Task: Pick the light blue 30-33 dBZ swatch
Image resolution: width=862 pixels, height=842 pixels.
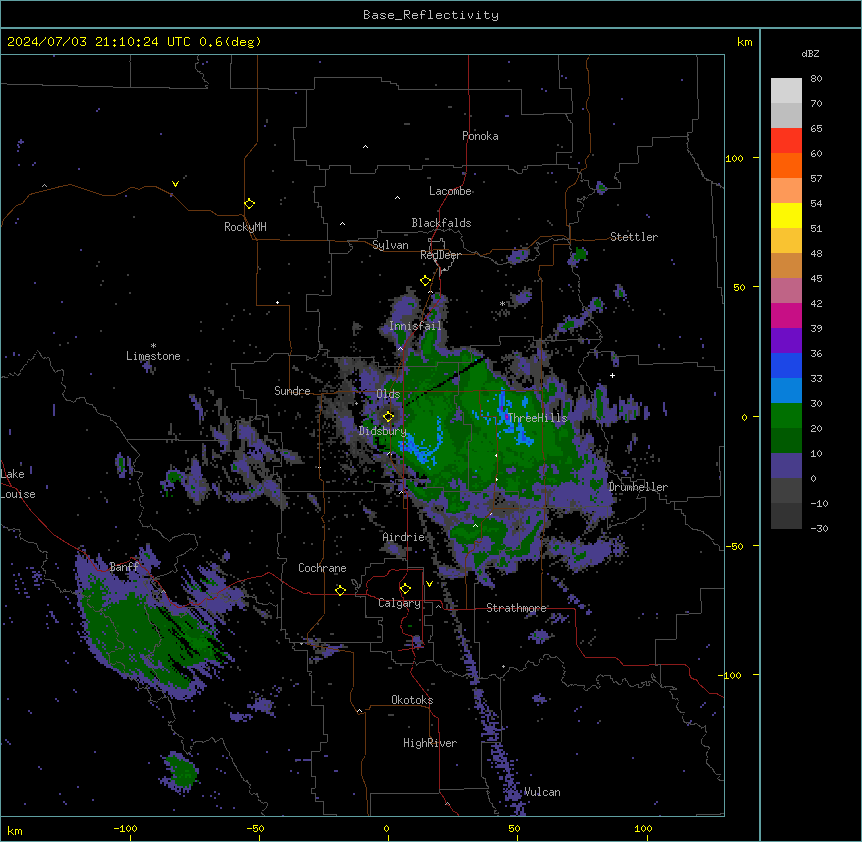Action: point(786,391)
